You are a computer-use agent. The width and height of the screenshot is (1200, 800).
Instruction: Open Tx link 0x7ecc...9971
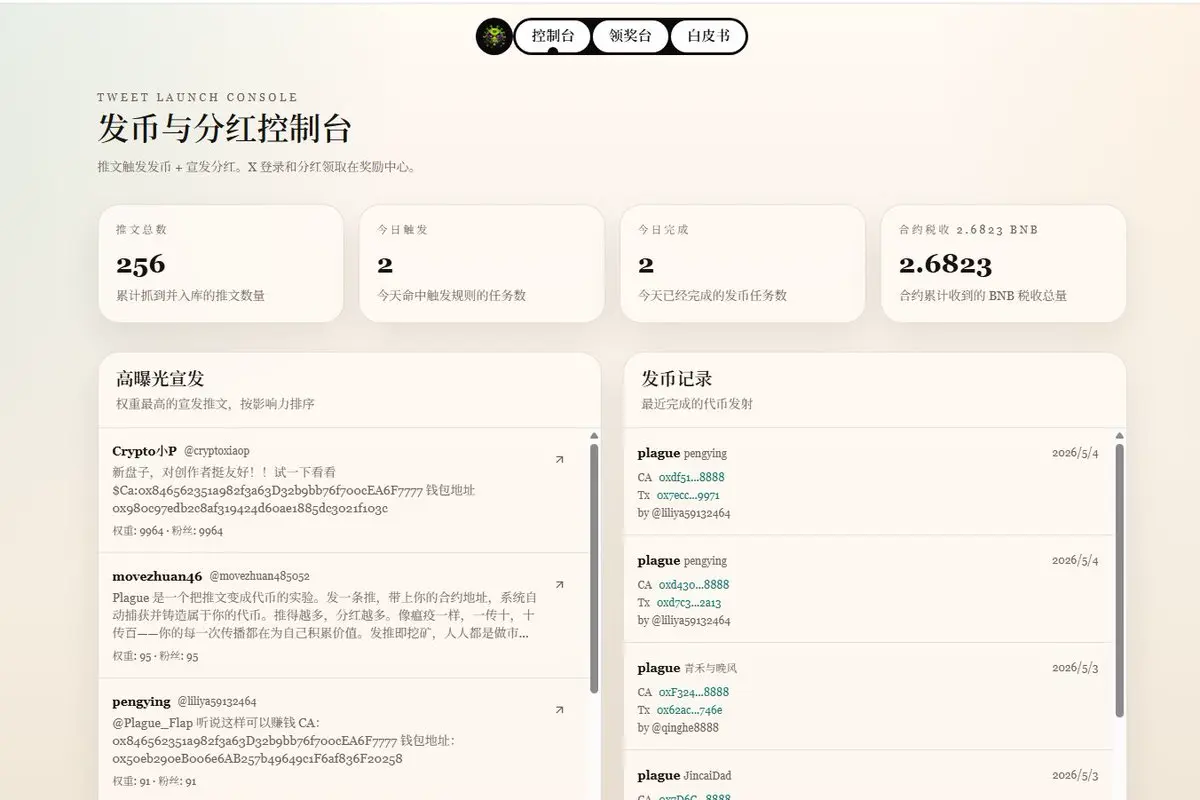[x=688, y=495]
